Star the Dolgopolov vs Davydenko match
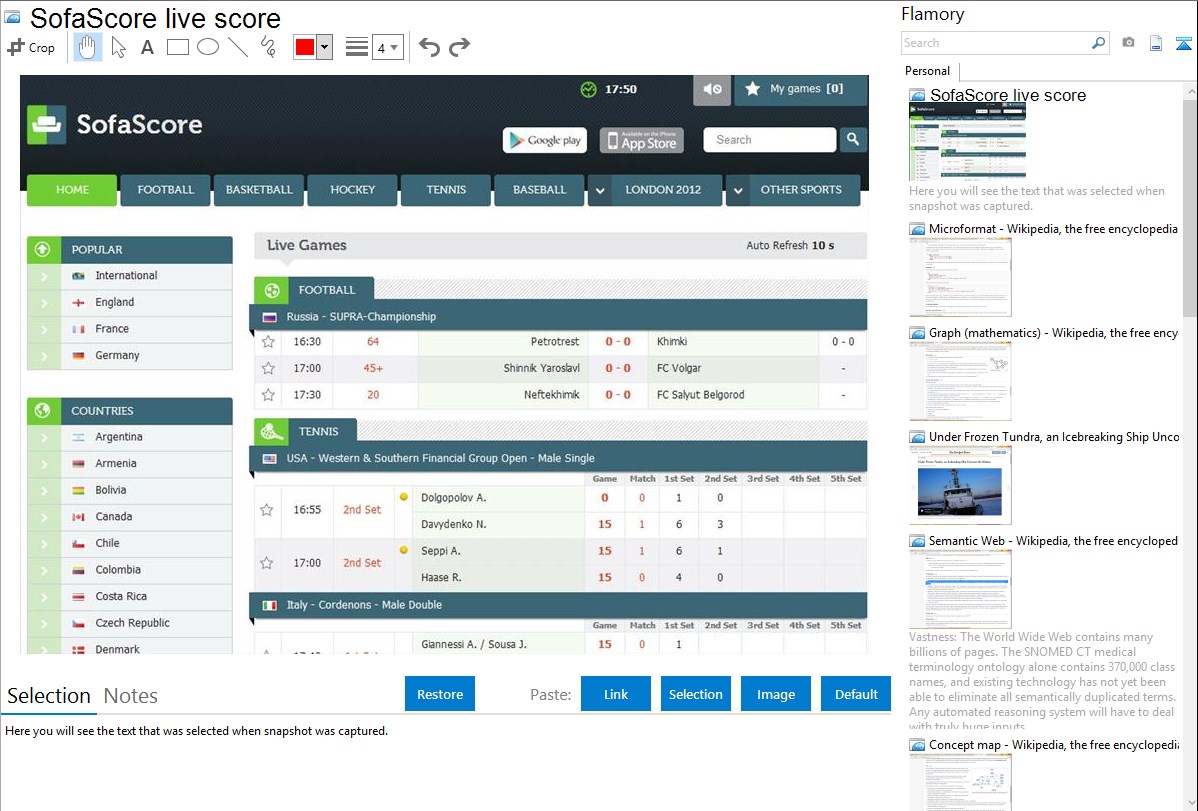 (267, 510)
